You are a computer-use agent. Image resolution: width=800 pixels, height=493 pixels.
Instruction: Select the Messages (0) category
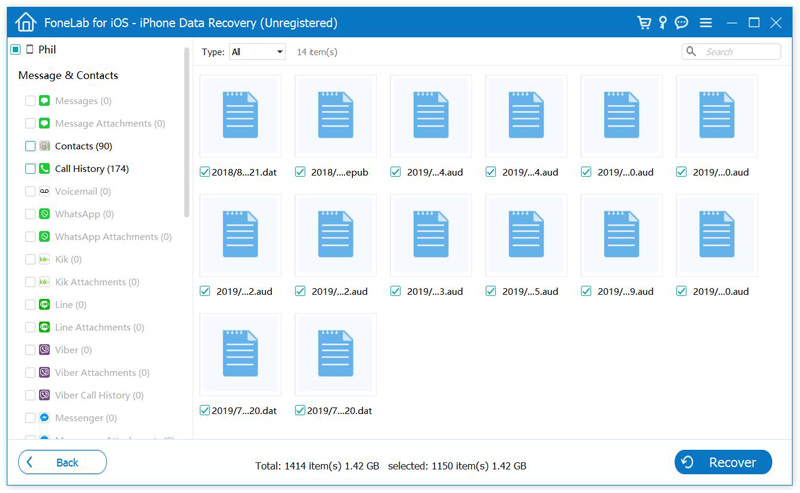pyautogui.click(x=83, y=101)
